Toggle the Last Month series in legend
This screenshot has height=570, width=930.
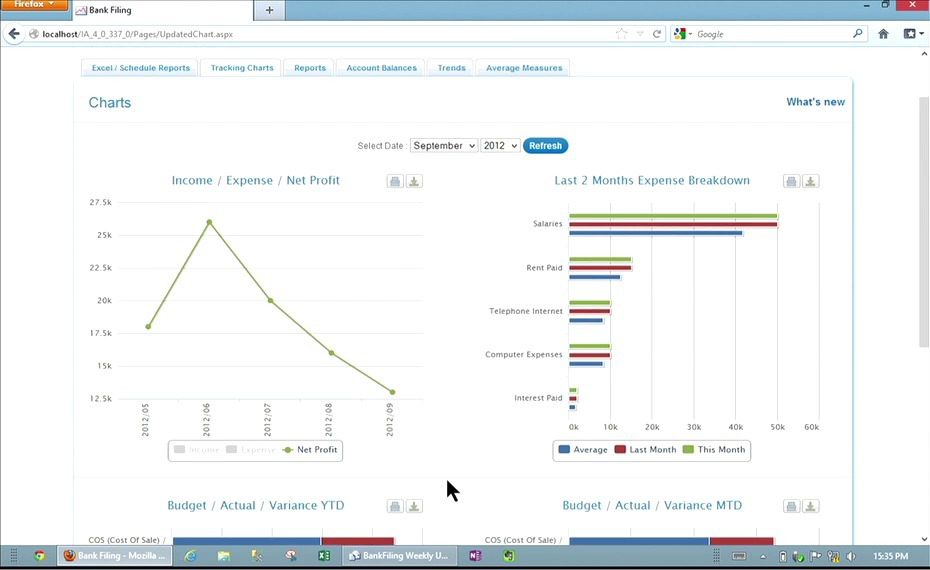coord(645,450)
